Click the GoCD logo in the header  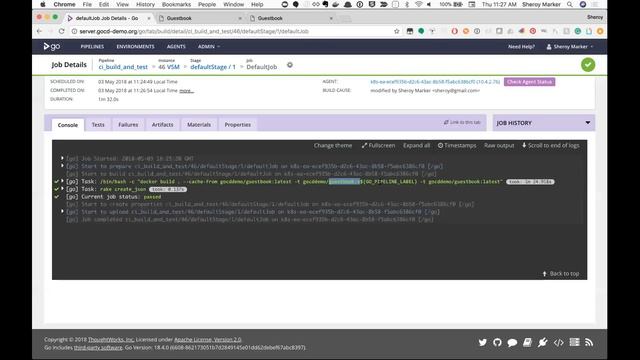(x=52, y=47)
